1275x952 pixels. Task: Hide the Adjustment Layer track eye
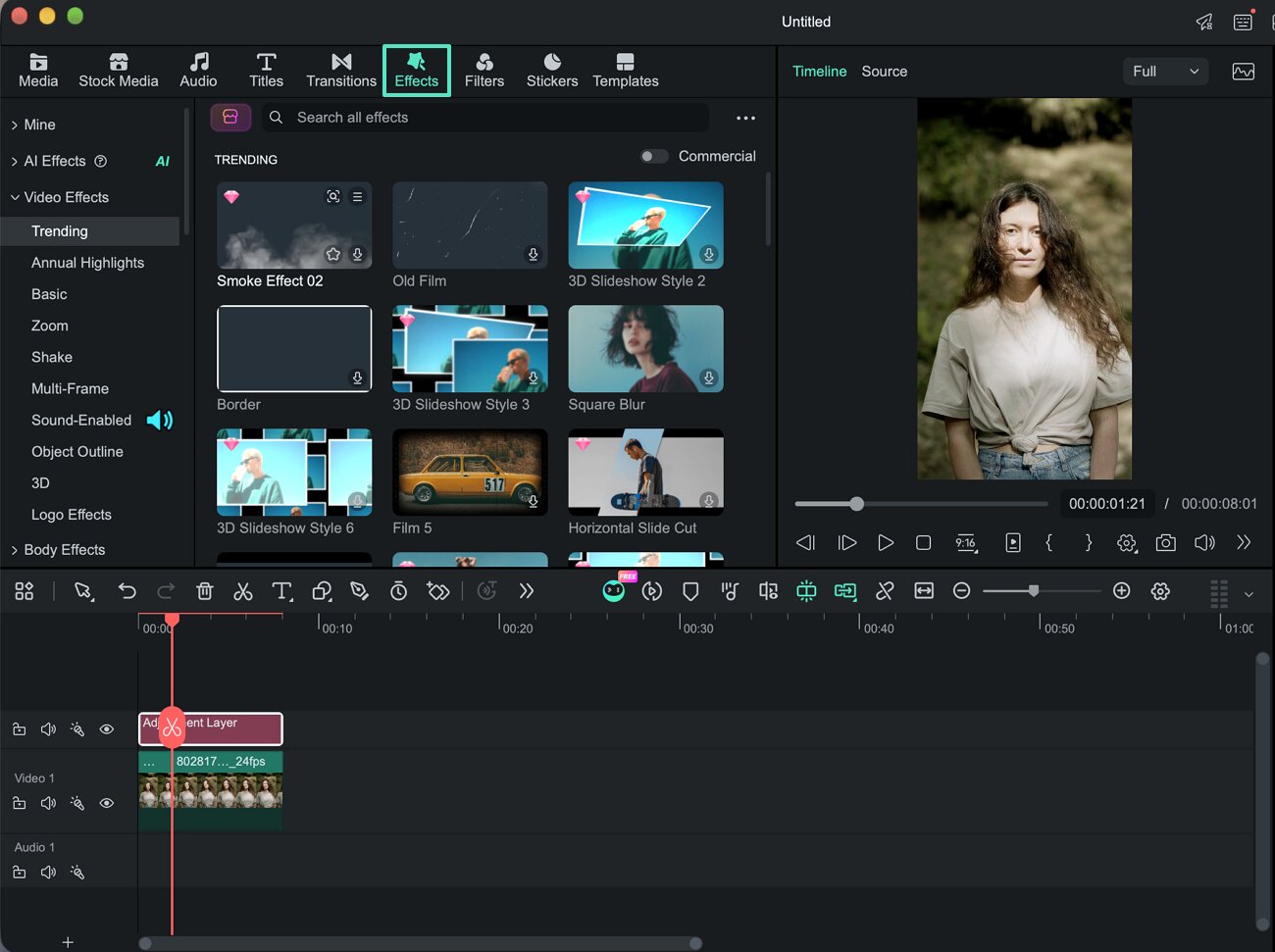pos(107,729)
